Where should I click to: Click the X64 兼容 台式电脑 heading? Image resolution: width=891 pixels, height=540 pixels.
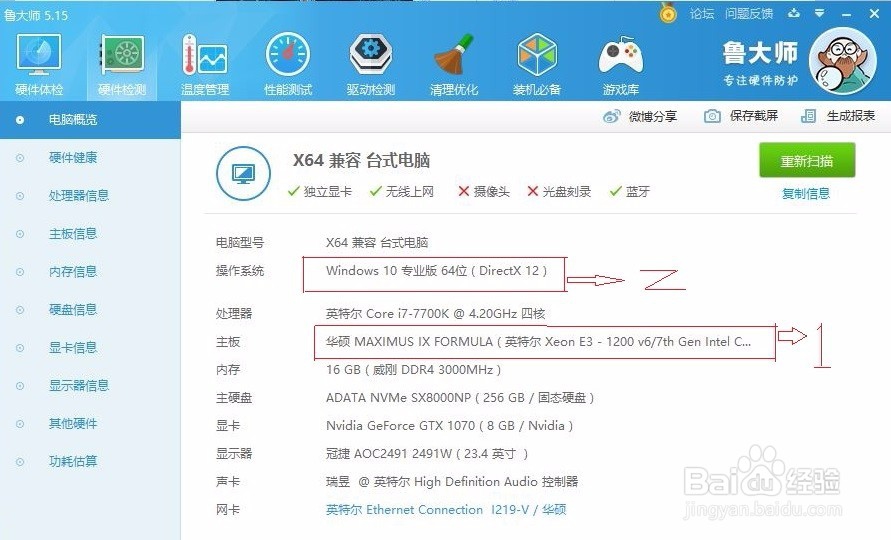[361, 160]
